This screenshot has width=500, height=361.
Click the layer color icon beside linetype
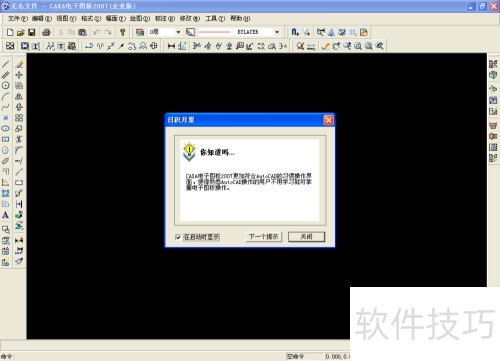(190, 32)
